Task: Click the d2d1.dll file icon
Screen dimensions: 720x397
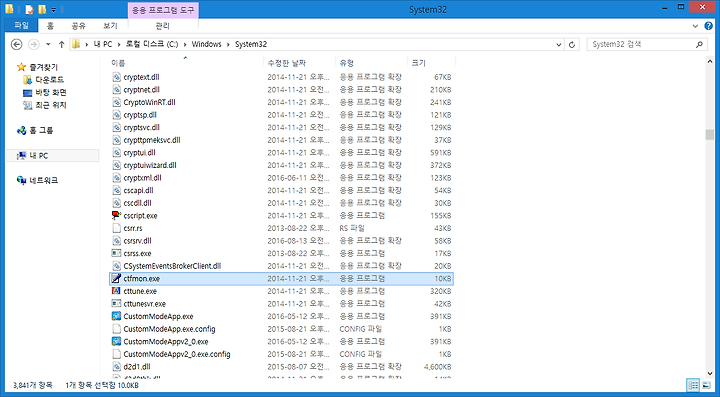Action: tap(116, 366)
